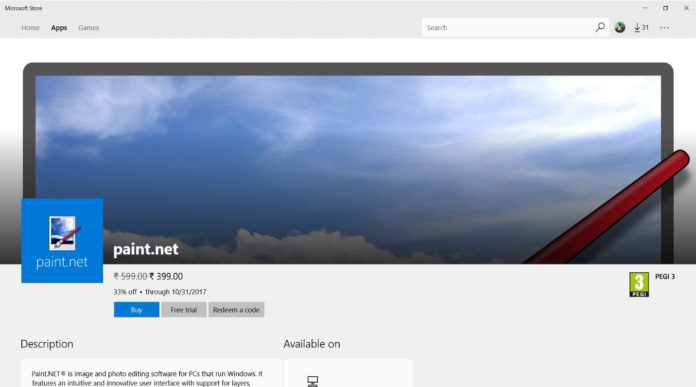The width and height of the screenshot is (696, 387).
Task: Click the PEGI 3 rating badge
Action: pos(639,284)
